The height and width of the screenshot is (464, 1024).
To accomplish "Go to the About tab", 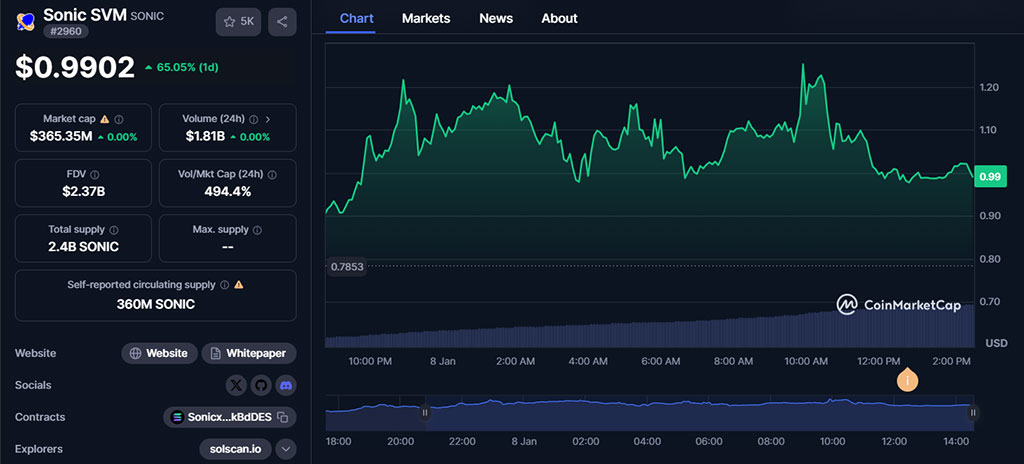I will [559, 18].
